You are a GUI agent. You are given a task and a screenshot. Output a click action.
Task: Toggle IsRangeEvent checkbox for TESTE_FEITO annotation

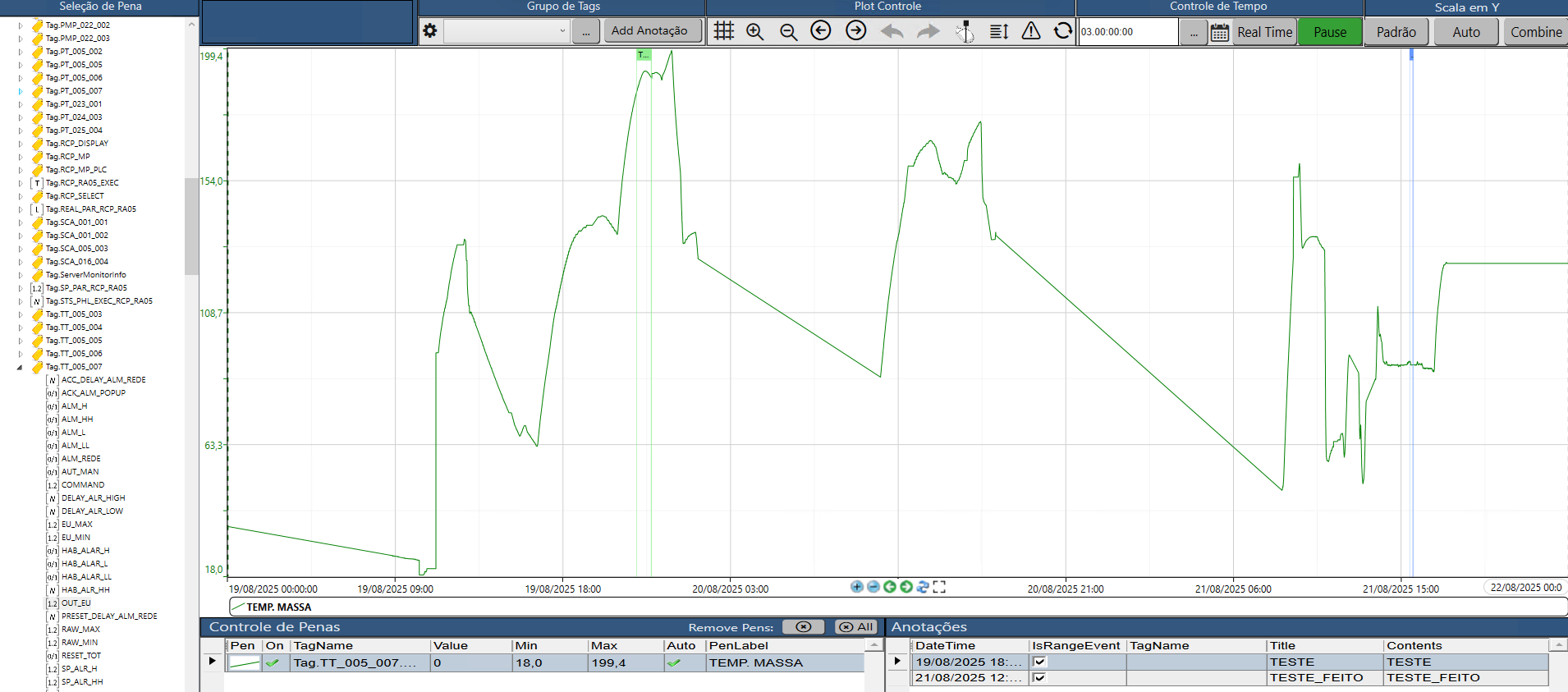[x=1039, y=677]
